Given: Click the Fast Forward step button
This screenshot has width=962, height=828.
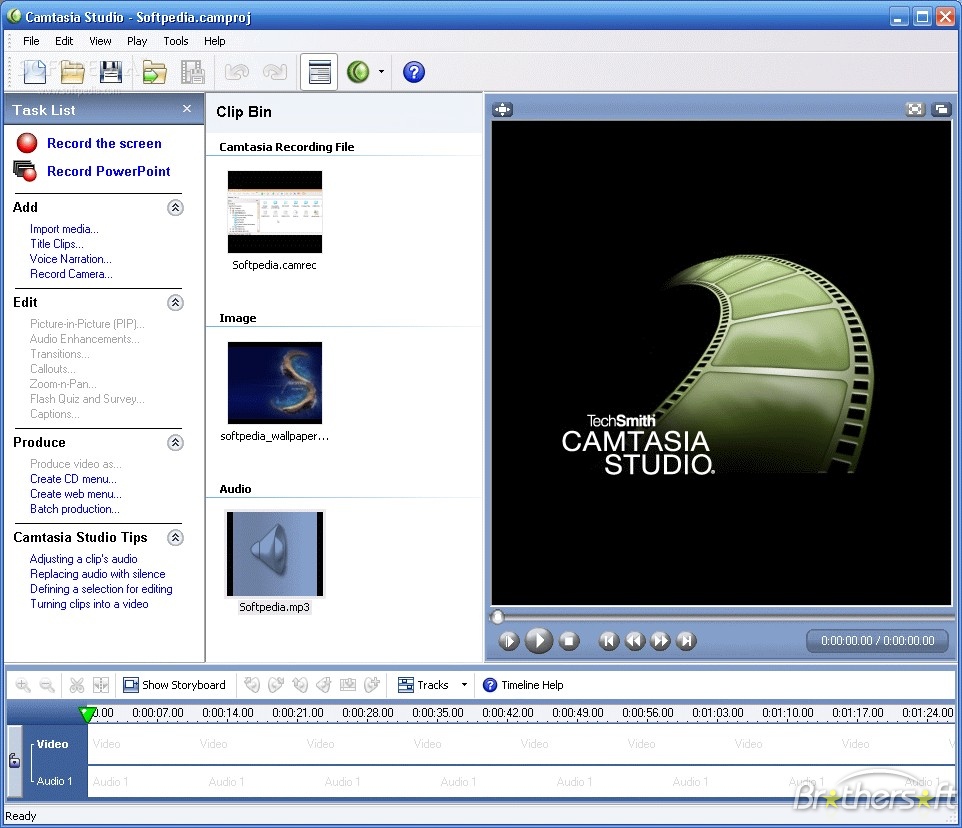Looking at the screenshot, I should [661, 642].
